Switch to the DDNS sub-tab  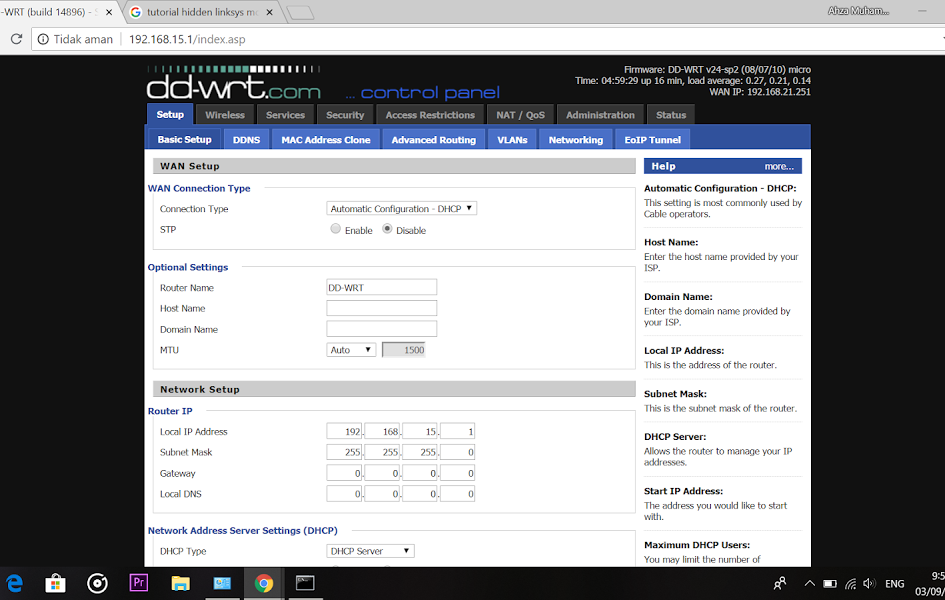click(x=245, y=139)
